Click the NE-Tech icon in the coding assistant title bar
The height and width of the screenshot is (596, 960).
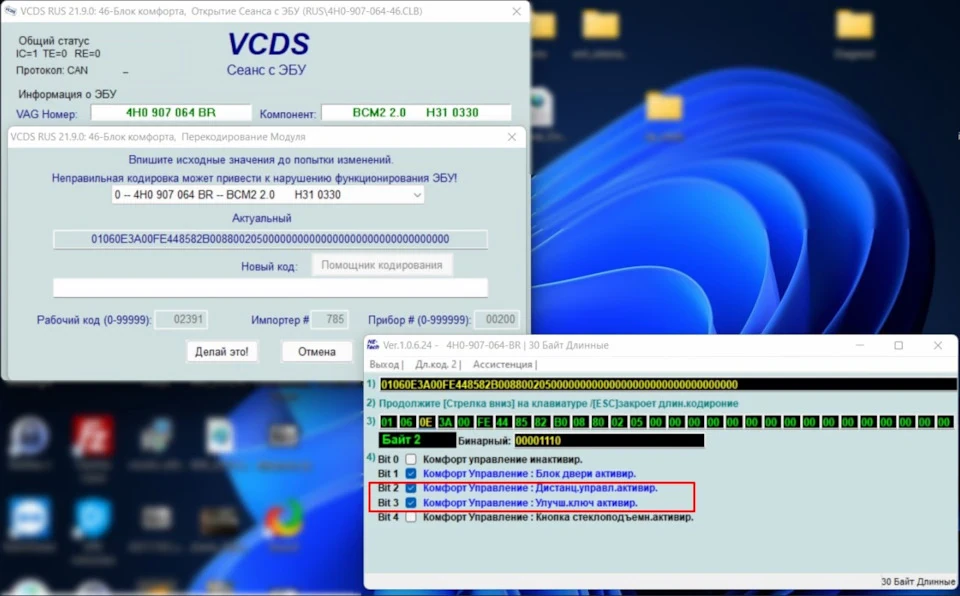coord(372,345)
